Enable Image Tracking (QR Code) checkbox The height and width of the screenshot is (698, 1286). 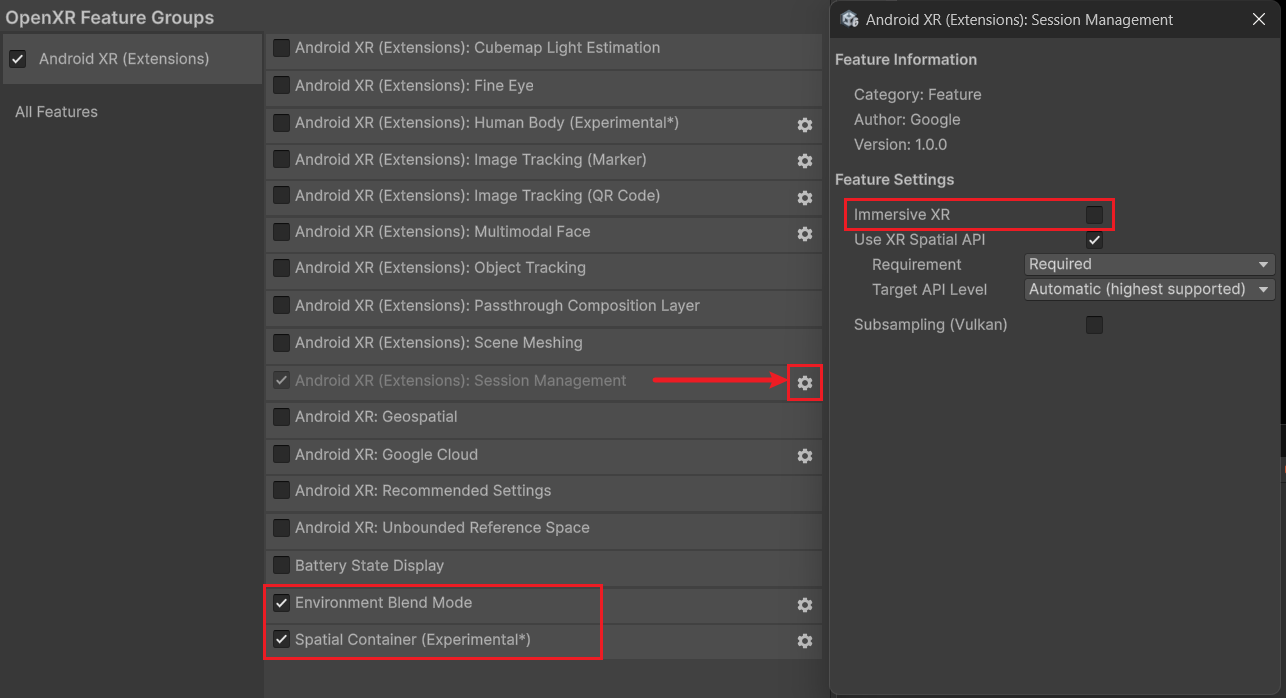281,195
